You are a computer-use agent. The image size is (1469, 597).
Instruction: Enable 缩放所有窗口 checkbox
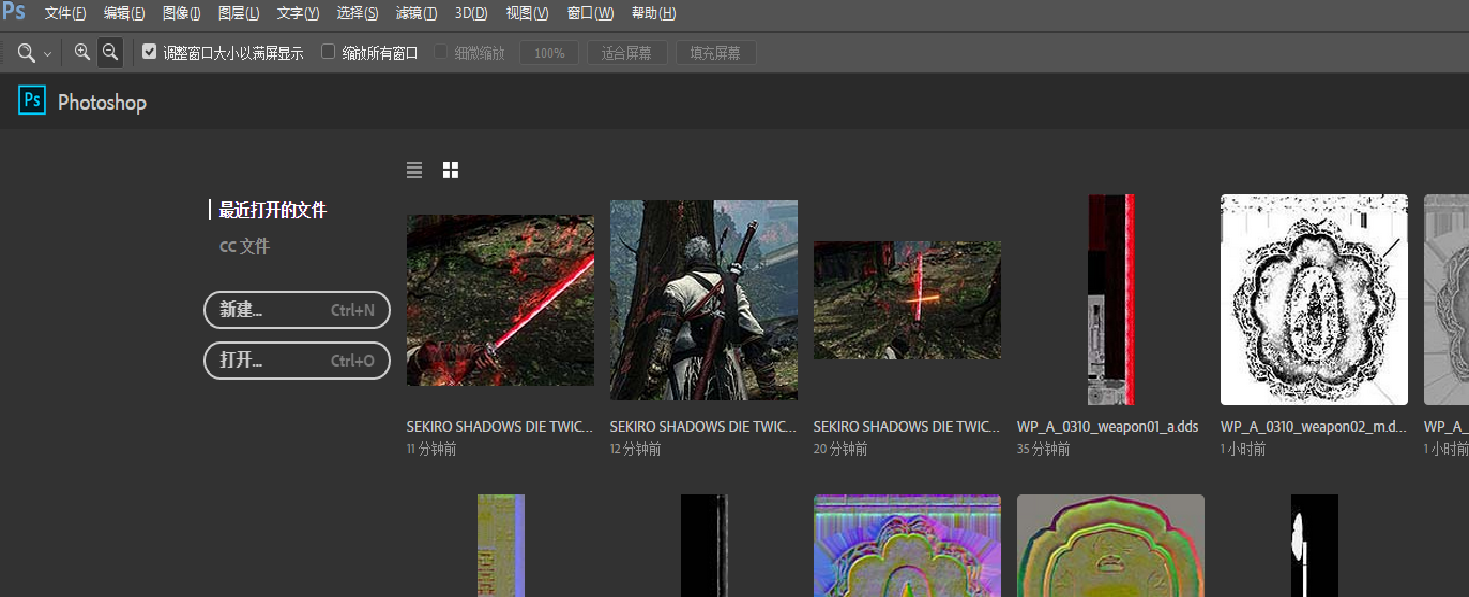(328, 52)
